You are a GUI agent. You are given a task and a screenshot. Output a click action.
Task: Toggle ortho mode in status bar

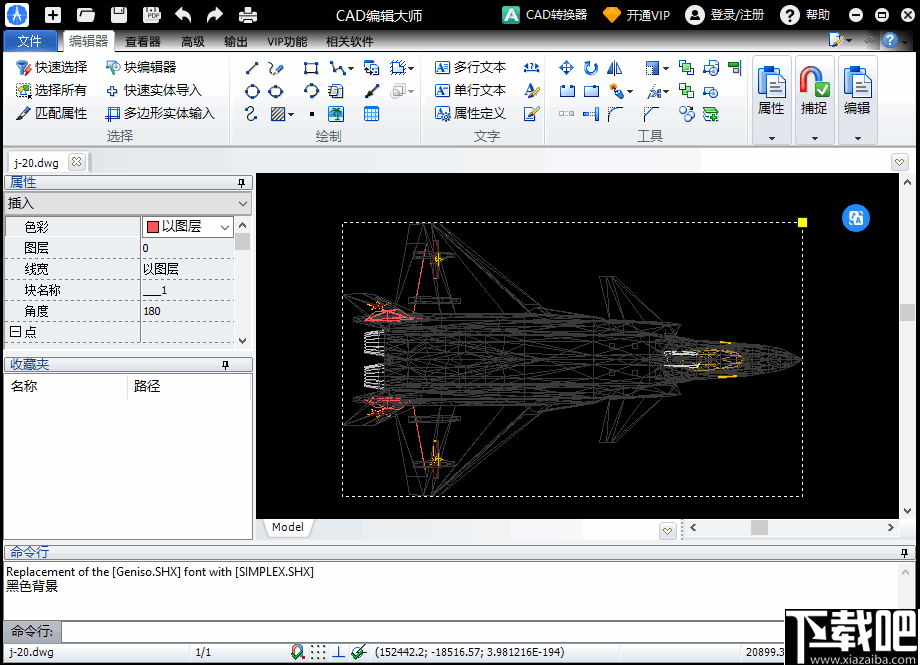pyautogui.click(x=338, y=652)
